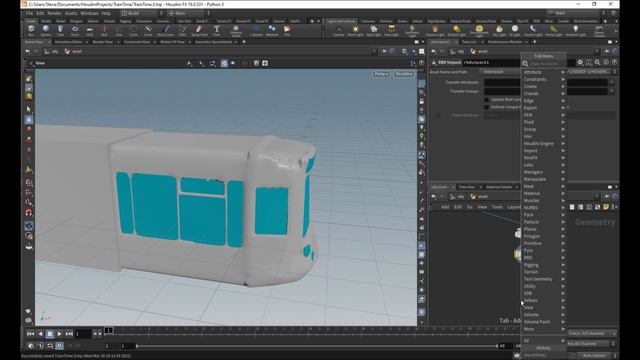Open Transfer Groups dropdown arrow
Screen dimensions: 640x360
(612, 91)
